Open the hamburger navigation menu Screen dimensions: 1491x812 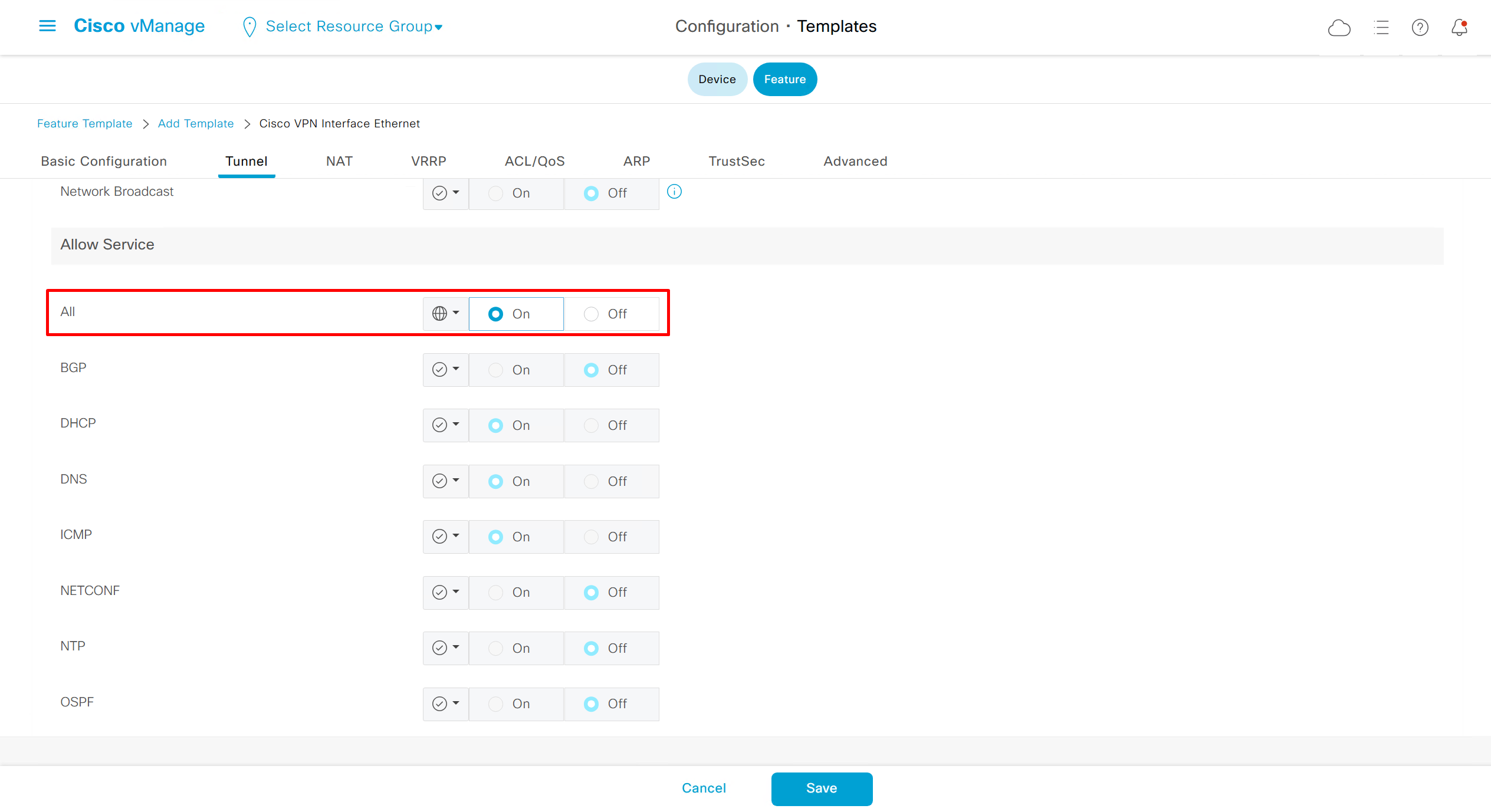coord(47,26)
